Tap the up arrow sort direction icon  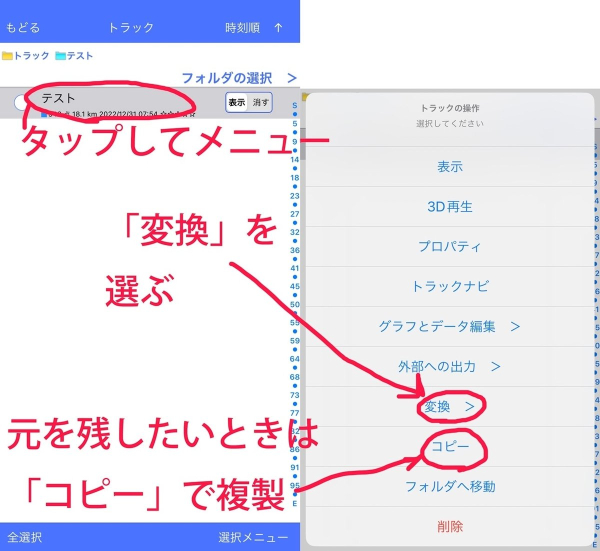(x=278, y=27)
